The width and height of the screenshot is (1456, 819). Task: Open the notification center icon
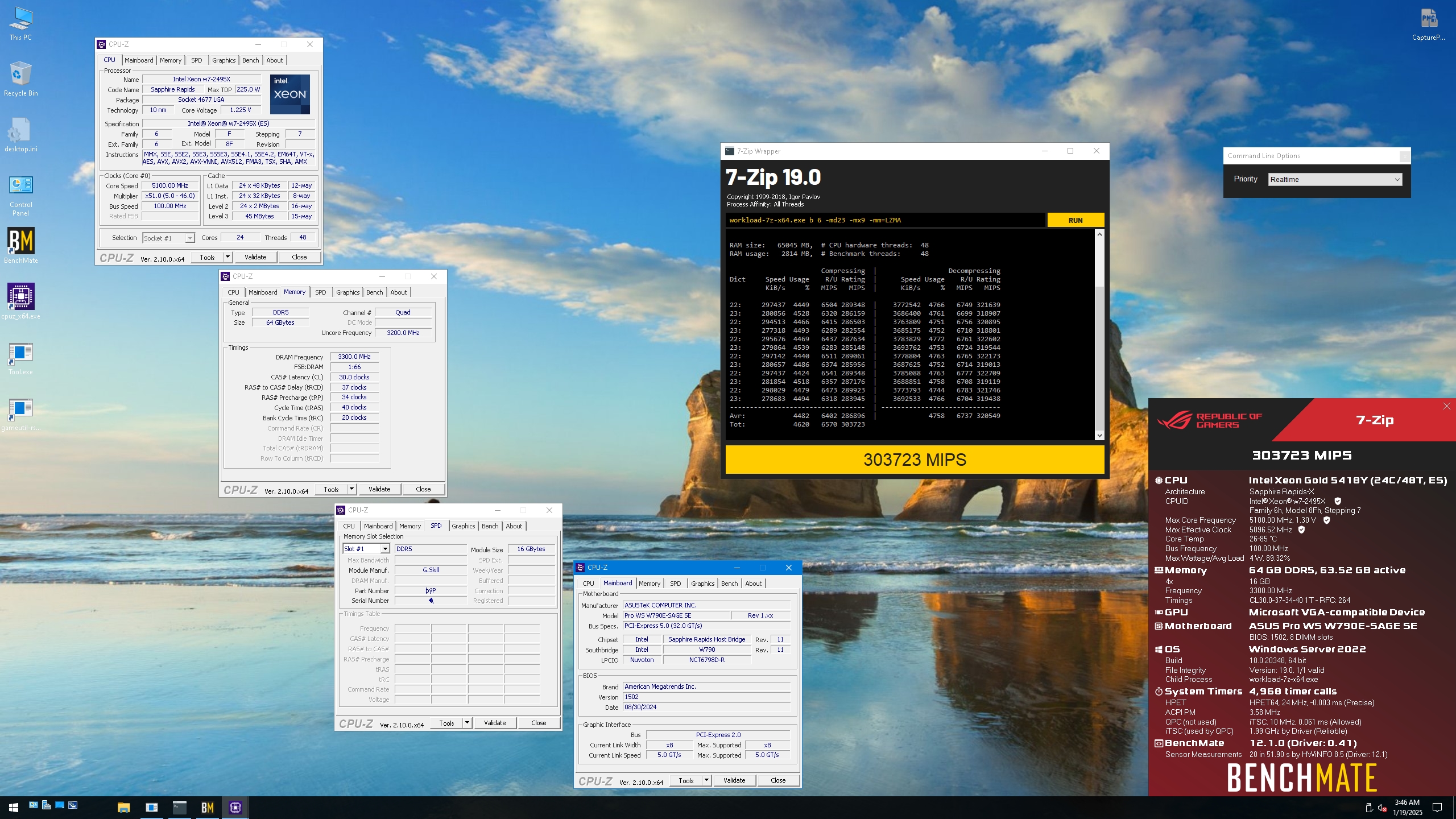1437,807
